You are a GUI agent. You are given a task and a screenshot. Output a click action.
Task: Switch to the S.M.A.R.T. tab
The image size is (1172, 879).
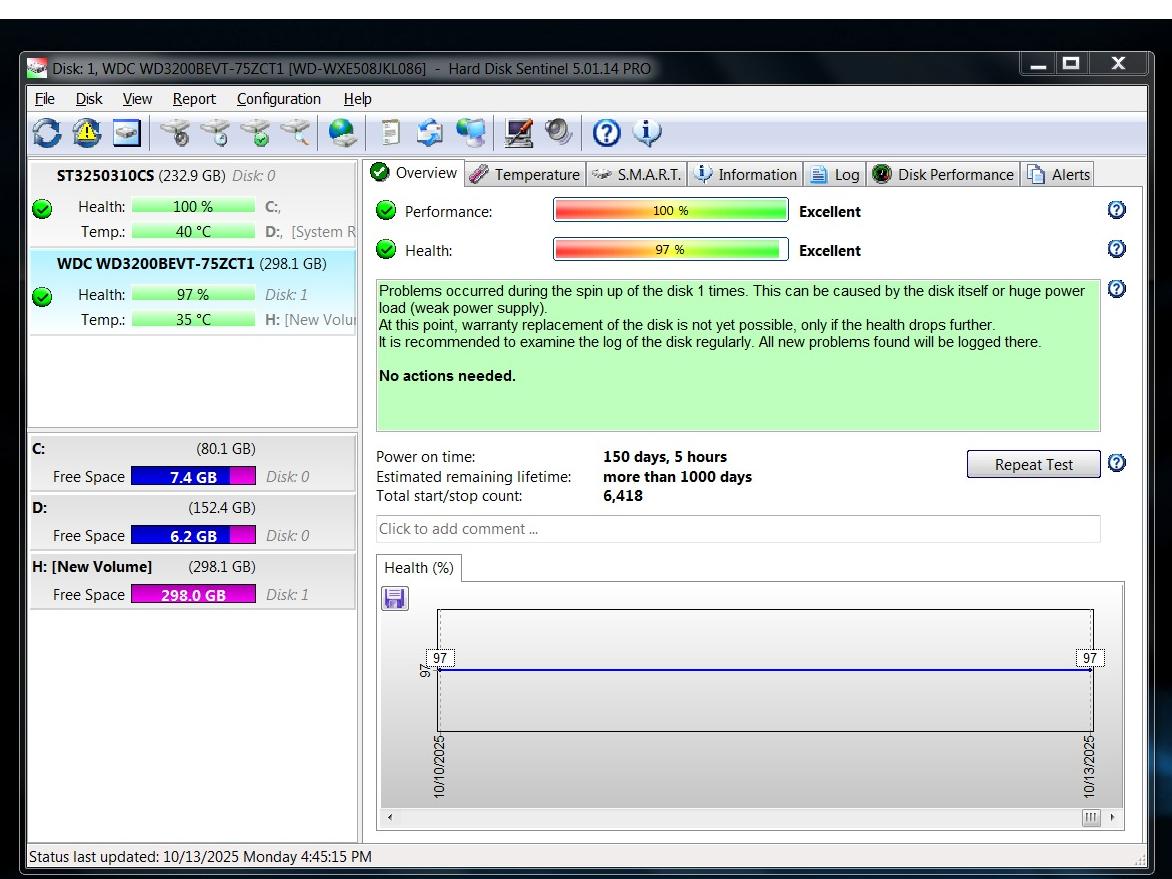[637, 174]
